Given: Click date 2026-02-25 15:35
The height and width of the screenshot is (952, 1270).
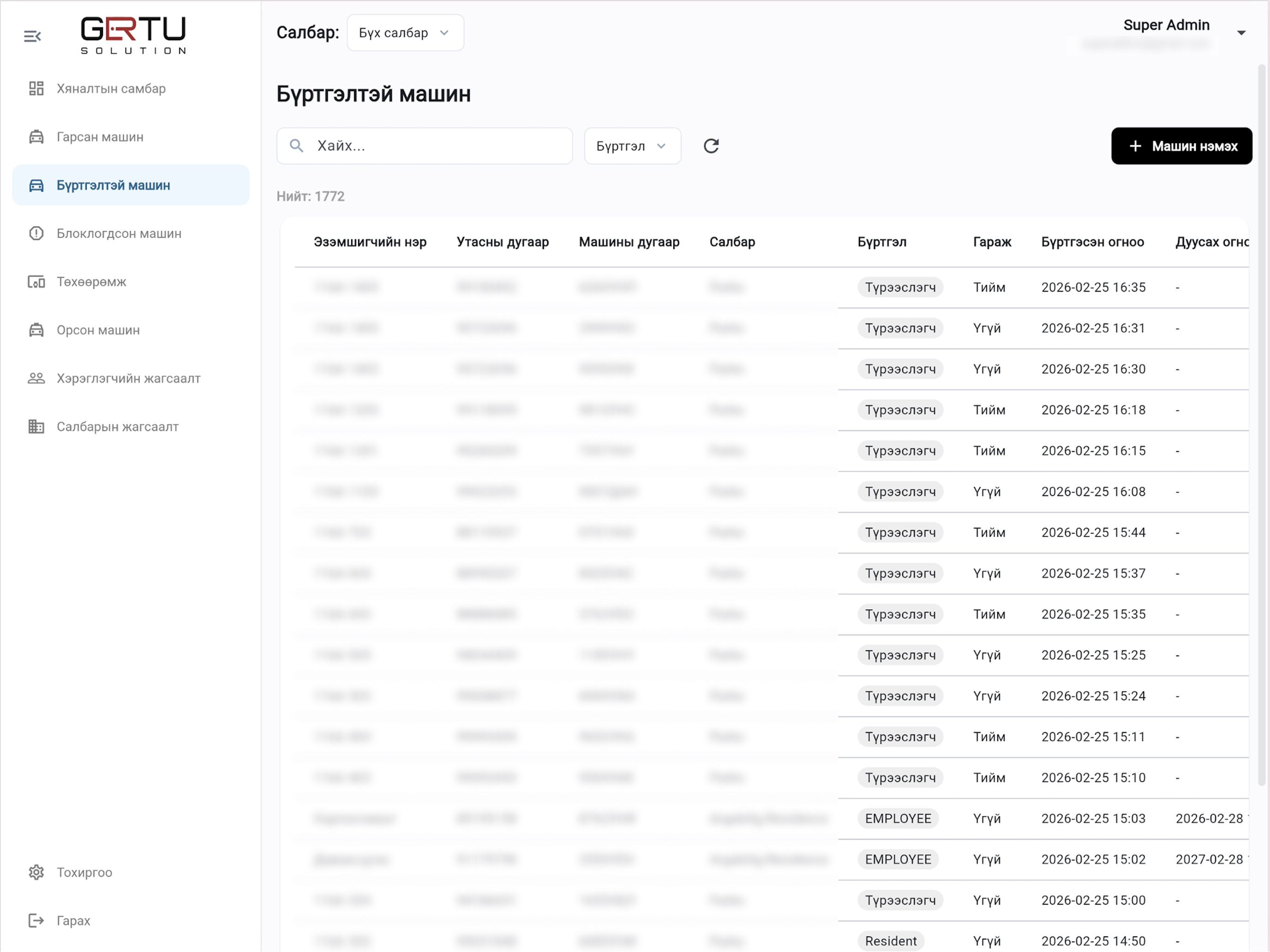Looking at the screenshot, I should [x=1093, y=614].
